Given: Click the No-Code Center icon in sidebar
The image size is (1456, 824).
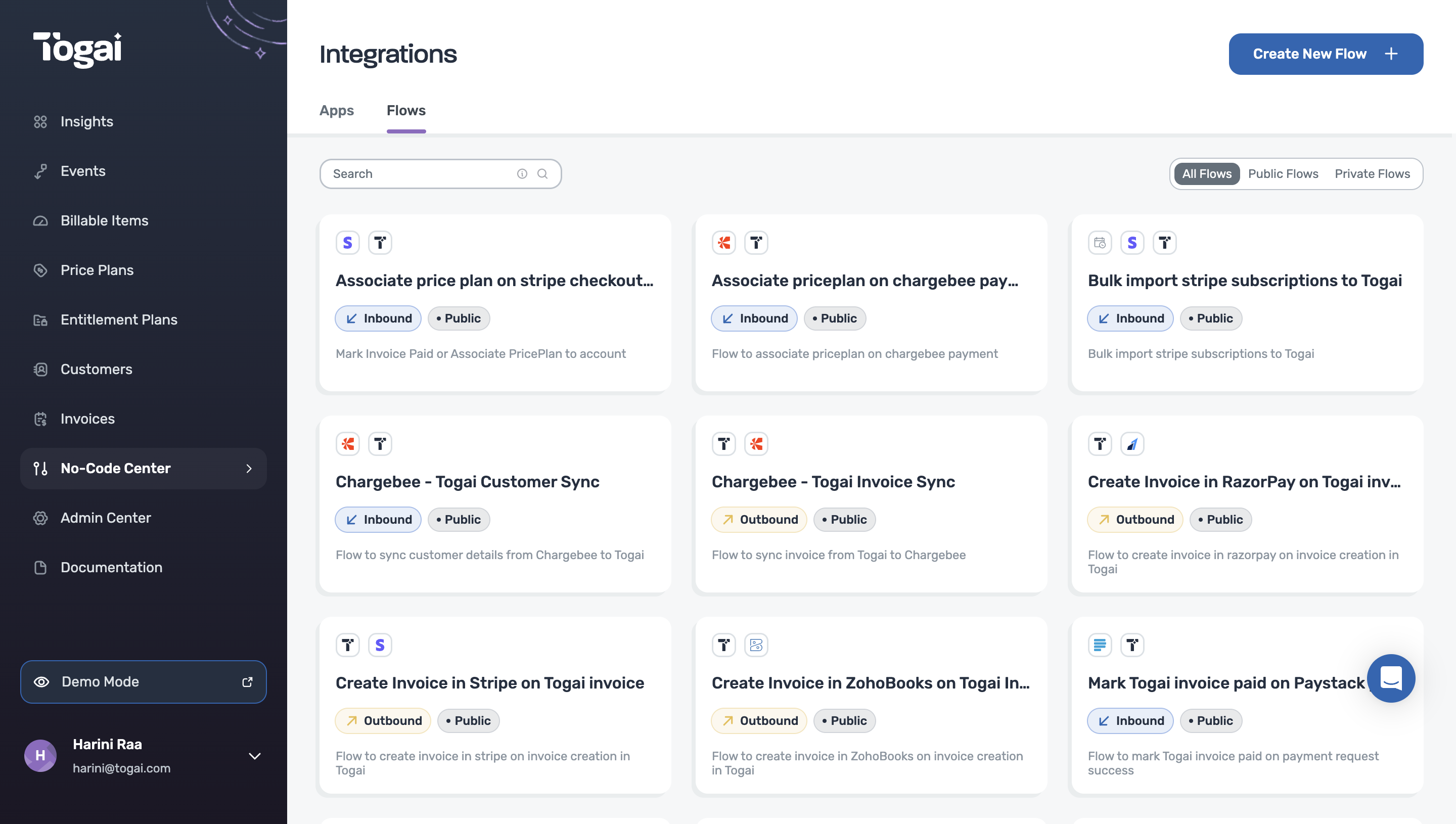Looking at the screenshot, I should tap(40, 468).
